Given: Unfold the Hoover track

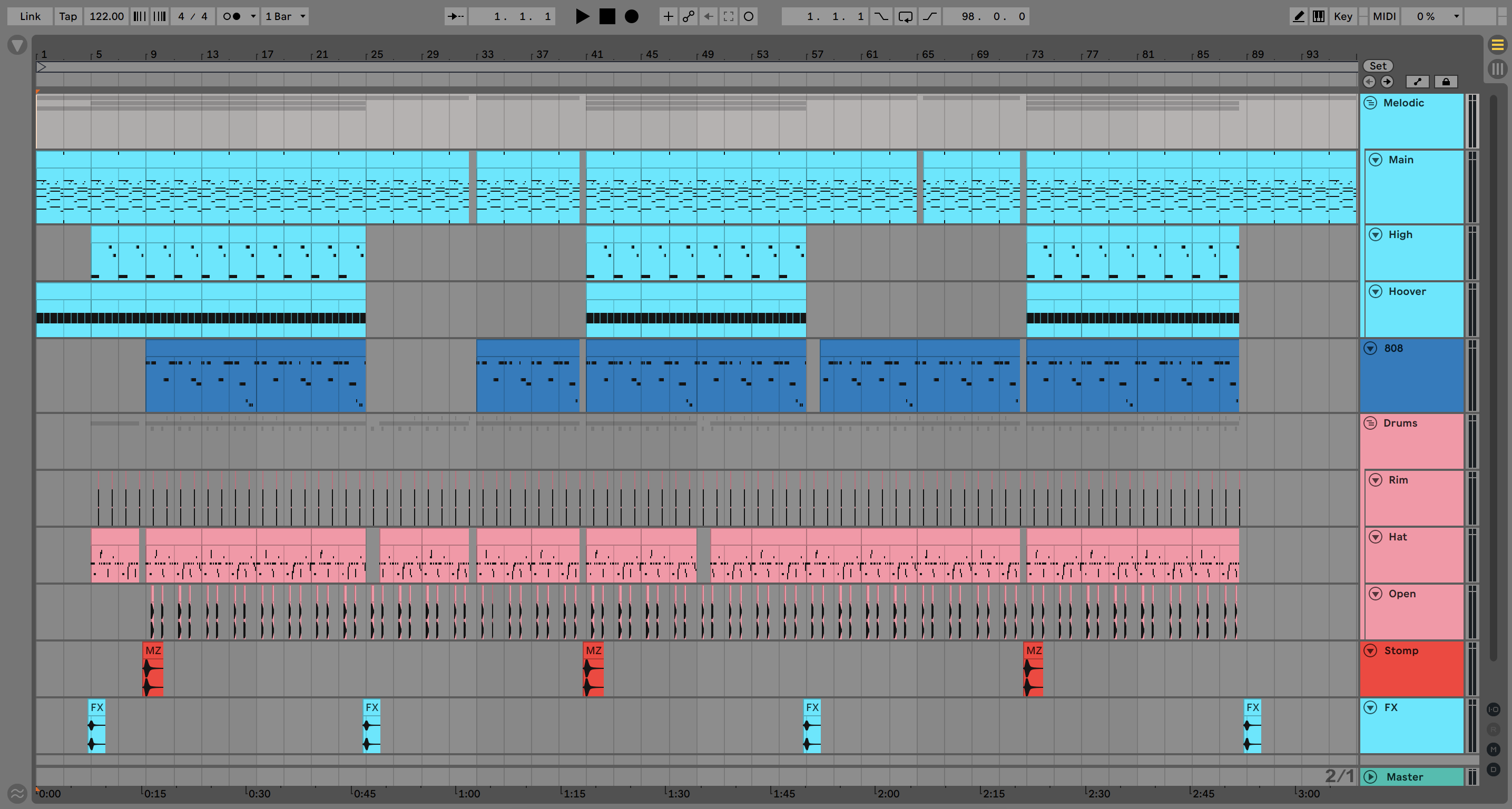Looking at the screenshot, I should (x=1375, y=292).
